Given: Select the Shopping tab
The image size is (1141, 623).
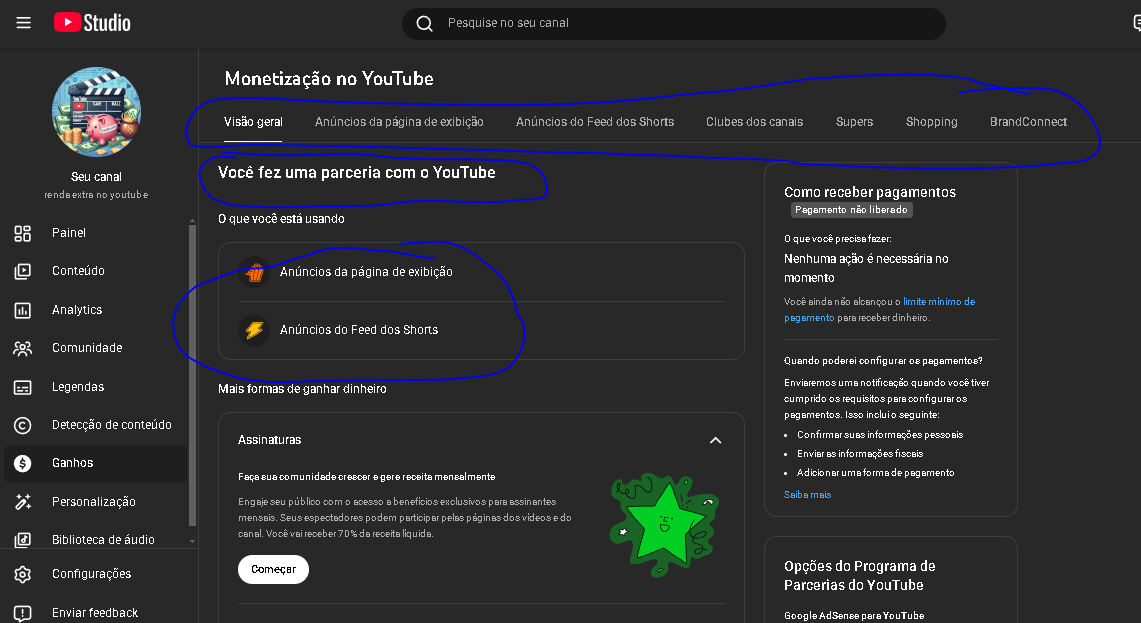Looking at the screenshot, I should (x=931, y=122).
